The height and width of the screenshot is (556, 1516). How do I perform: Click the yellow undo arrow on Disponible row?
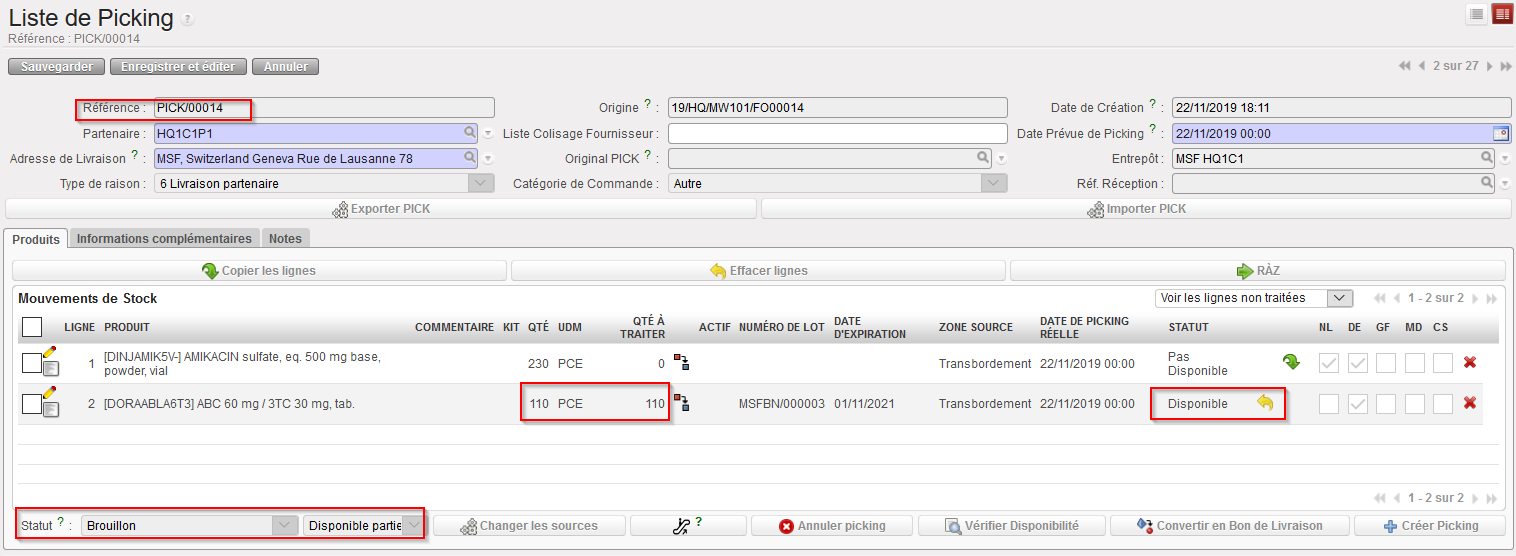pos(1265,403)
